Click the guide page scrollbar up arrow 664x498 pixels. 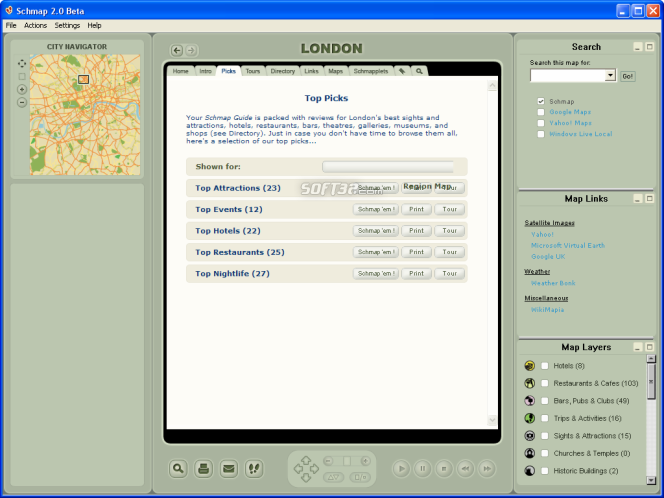tap(492, 86)
